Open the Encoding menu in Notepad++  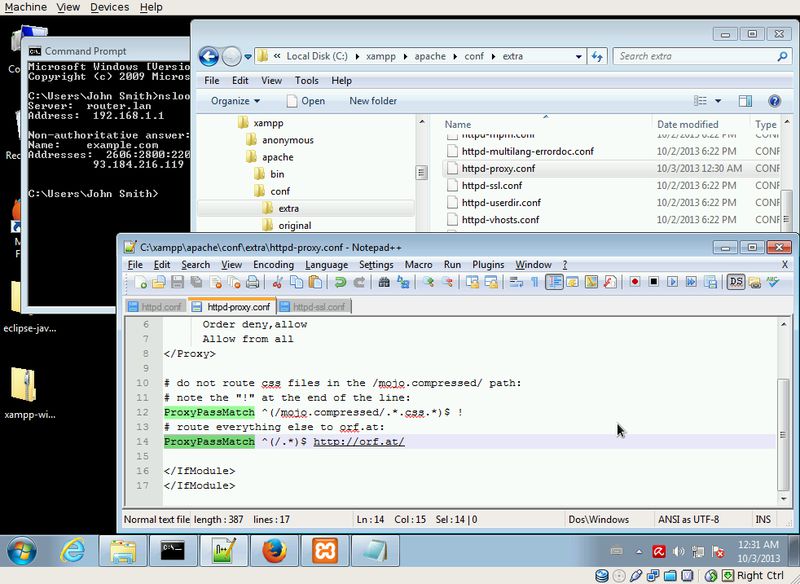(273, 264)
